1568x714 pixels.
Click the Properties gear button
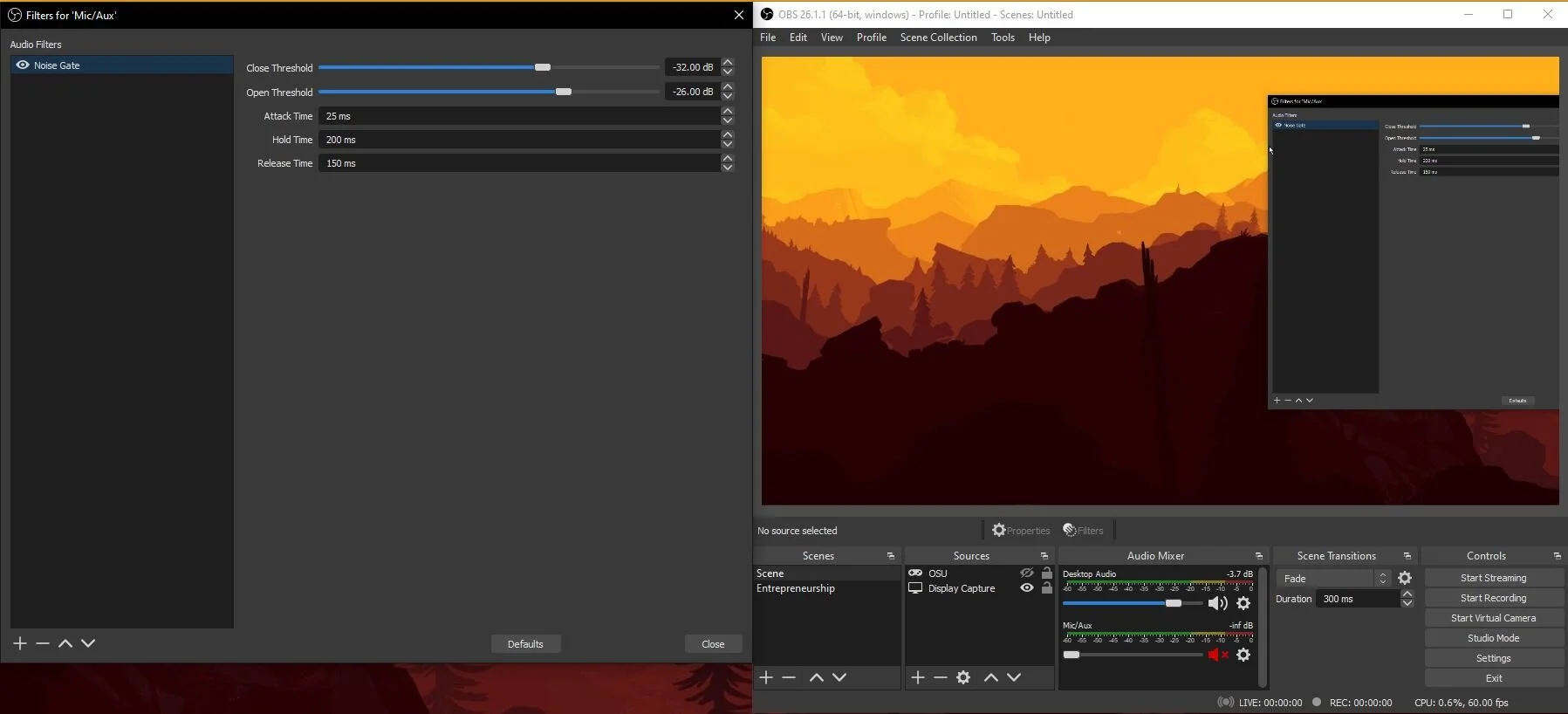1021,530
